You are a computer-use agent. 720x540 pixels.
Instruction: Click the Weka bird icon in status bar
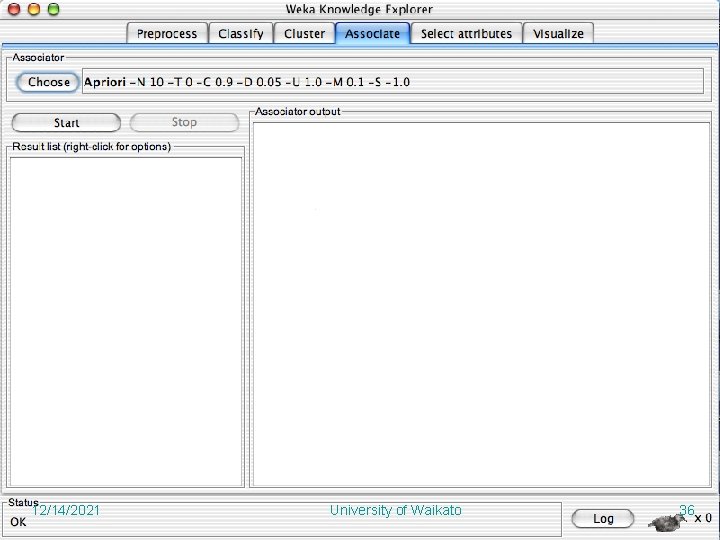[667, 521]
